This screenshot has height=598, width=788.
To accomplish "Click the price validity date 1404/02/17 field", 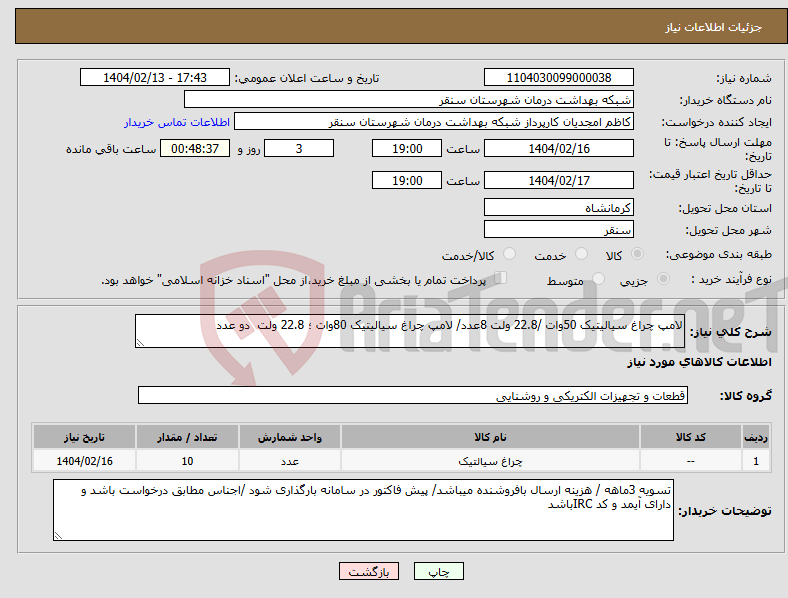I will tap(559, 180).
